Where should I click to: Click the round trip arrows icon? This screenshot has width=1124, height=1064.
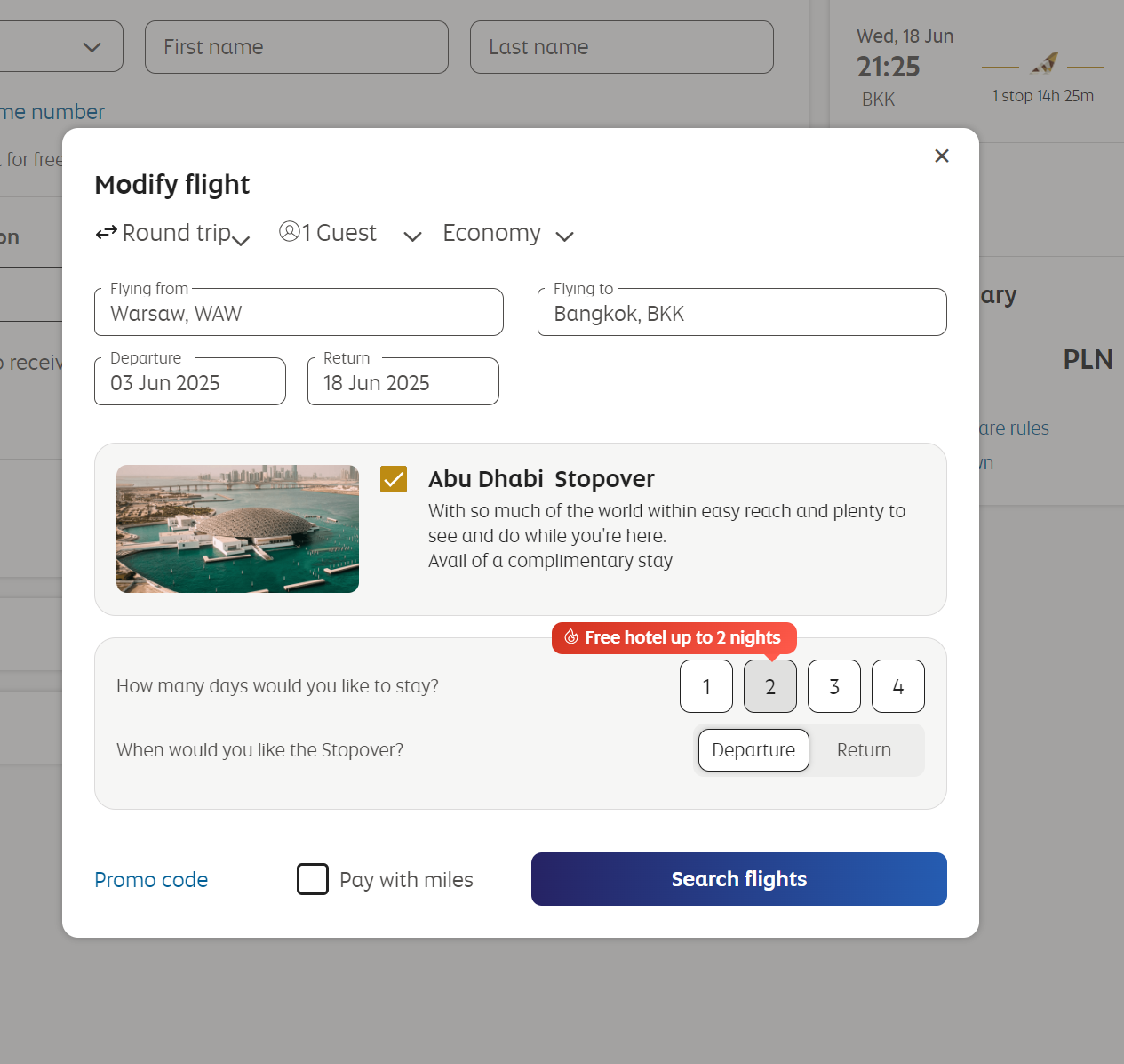pyautogui.click(x=107, y=233)
